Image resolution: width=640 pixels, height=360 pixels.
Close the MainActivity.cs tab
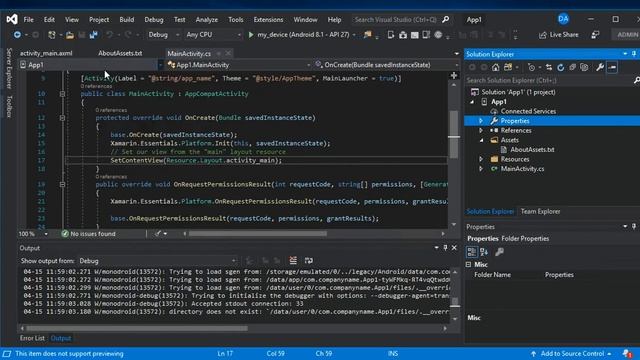[228, 53]
